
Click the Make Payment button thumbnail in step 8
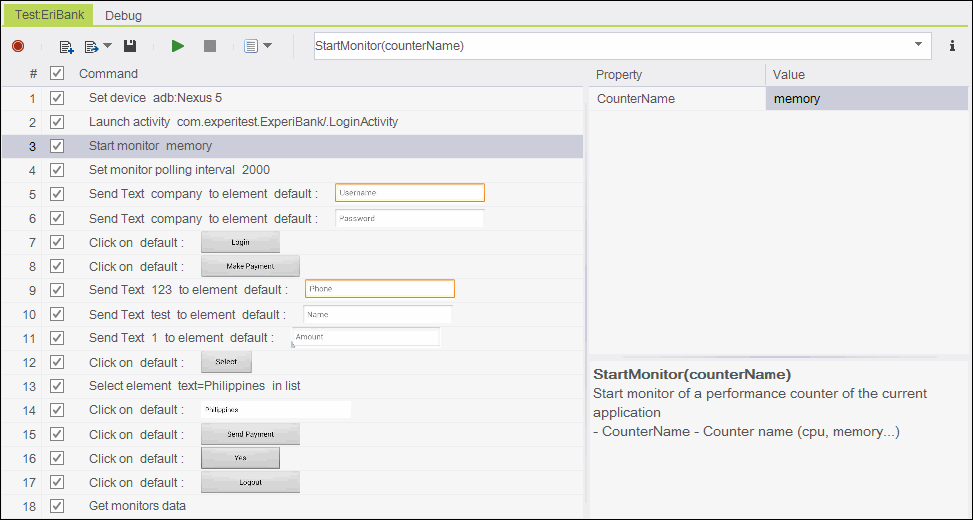[x=250, y=266]
